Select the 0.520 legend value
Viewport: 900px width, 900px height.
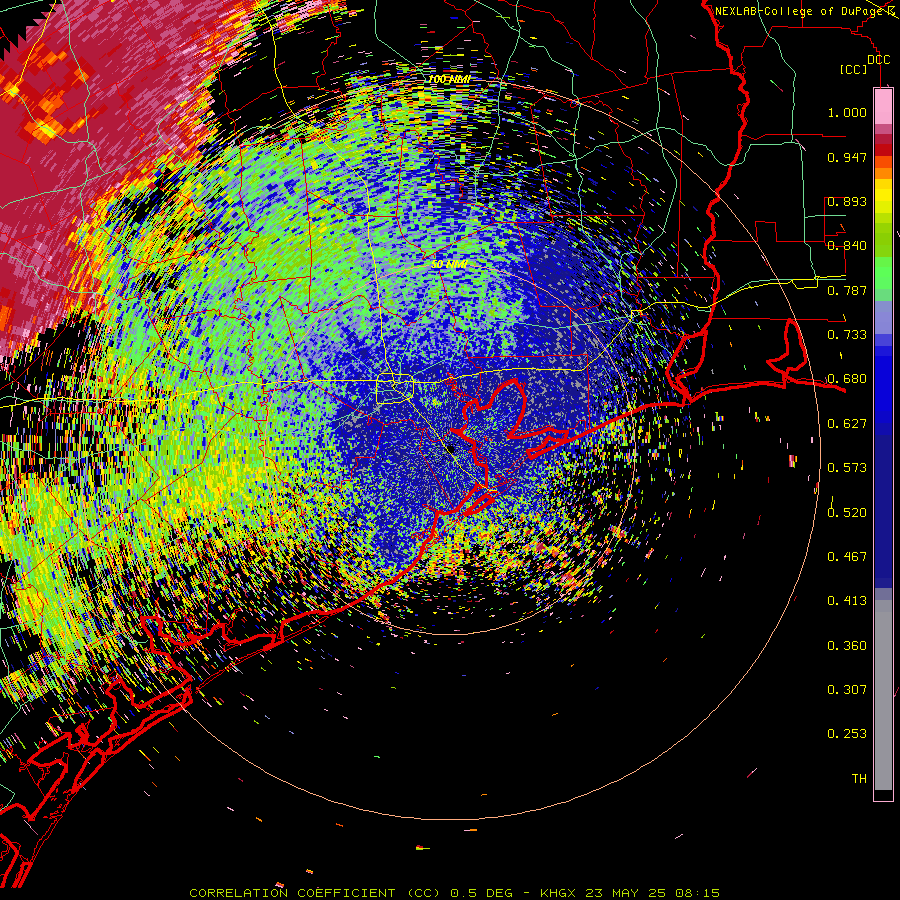pyautogui.click(x=847, y=513)
